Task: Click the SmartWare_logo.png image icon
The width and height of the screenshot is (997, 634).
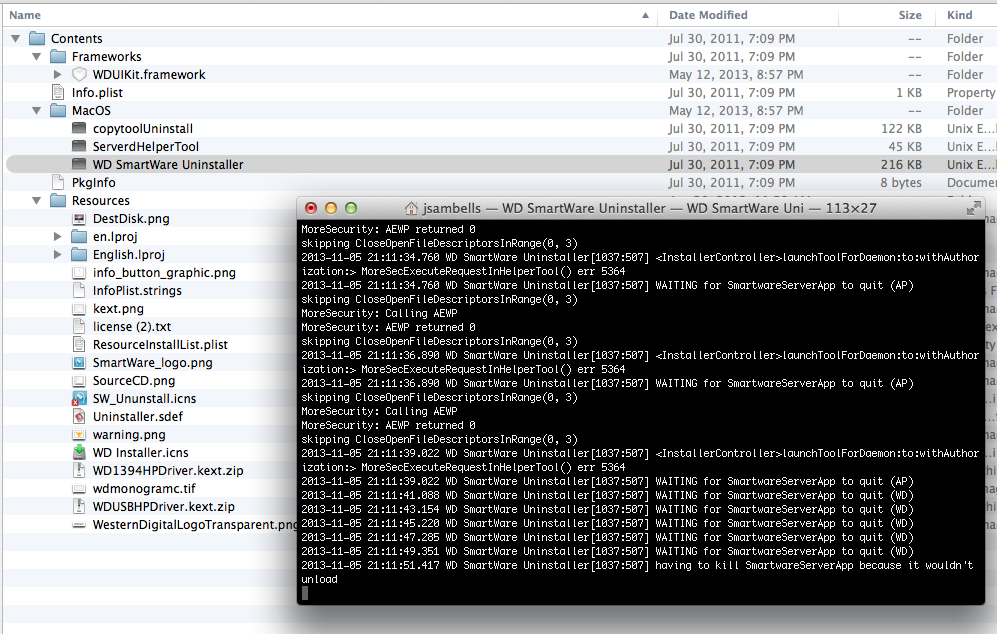Action: 79,362
